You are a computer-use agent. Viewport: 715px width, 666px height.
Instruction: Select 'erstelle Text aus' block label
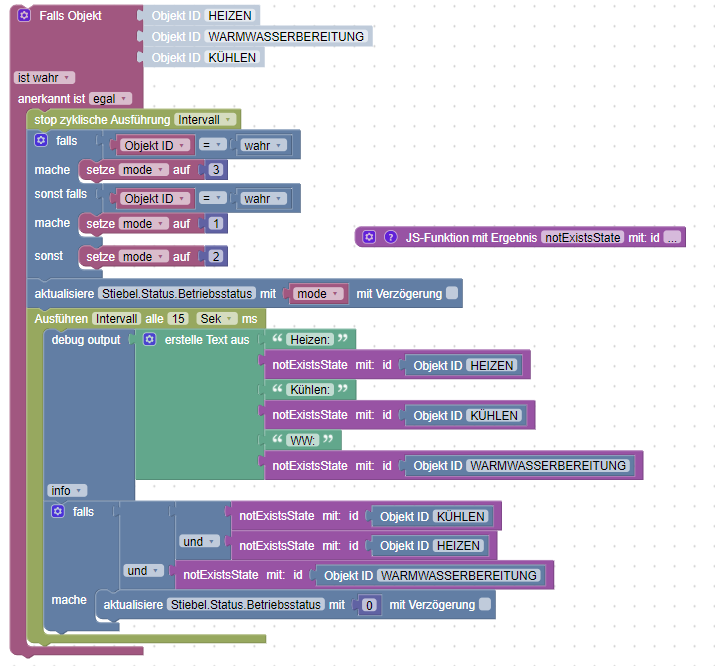point(207,340)
